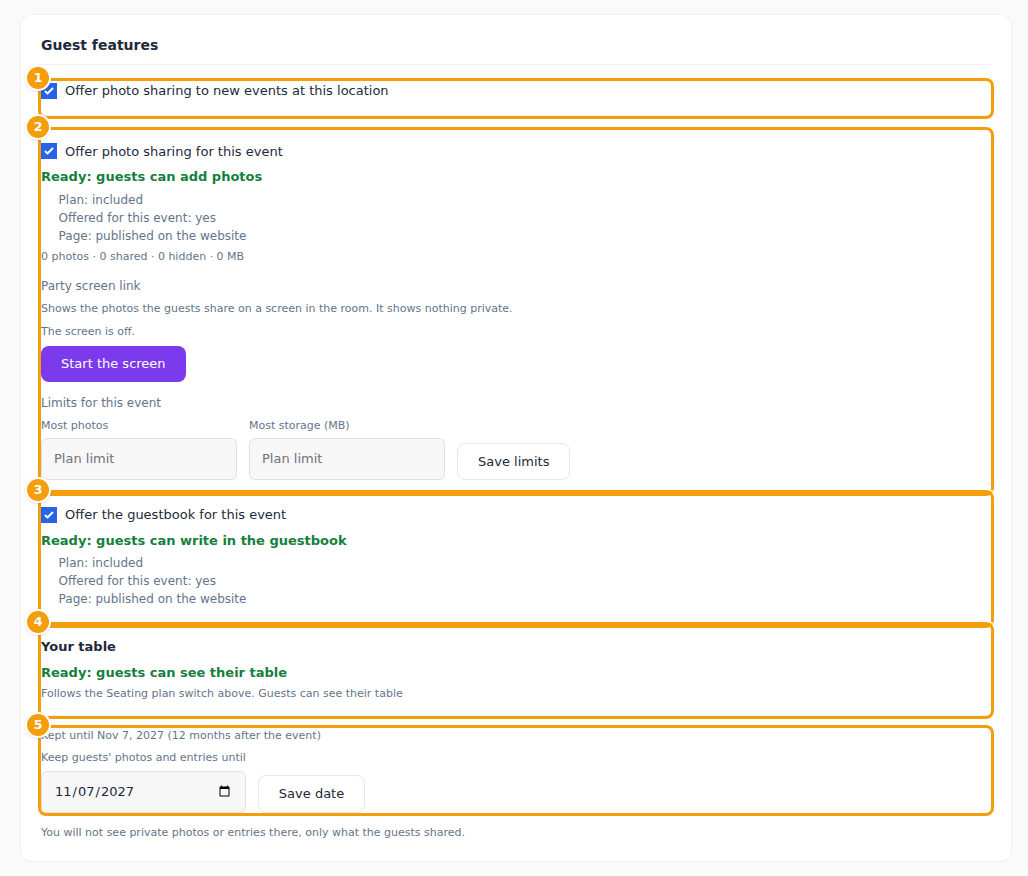Click the 11/07/2027 retention date field
The image size is (1028, 876).
point(144,791)
